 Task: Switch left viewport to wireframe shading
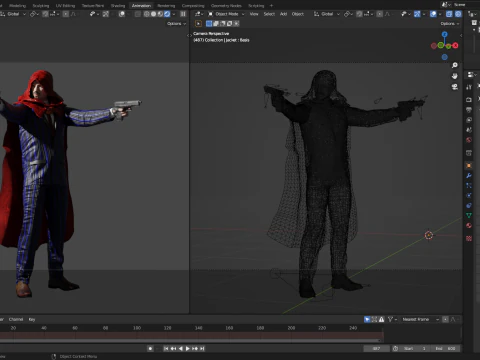coord(147,14)
